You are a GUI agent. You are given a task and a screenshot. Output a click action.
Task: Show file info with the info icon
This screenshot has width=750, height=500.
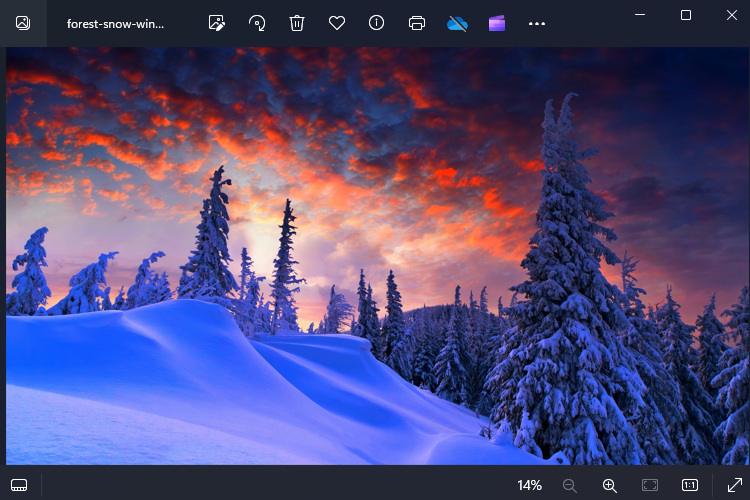click(x=376, y=22)
